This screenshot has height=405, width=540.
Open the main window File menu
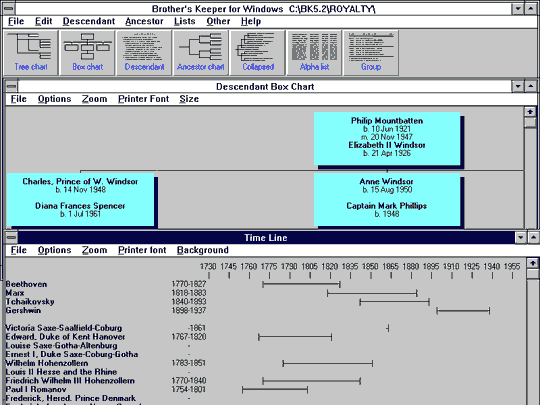pos(16,21)
